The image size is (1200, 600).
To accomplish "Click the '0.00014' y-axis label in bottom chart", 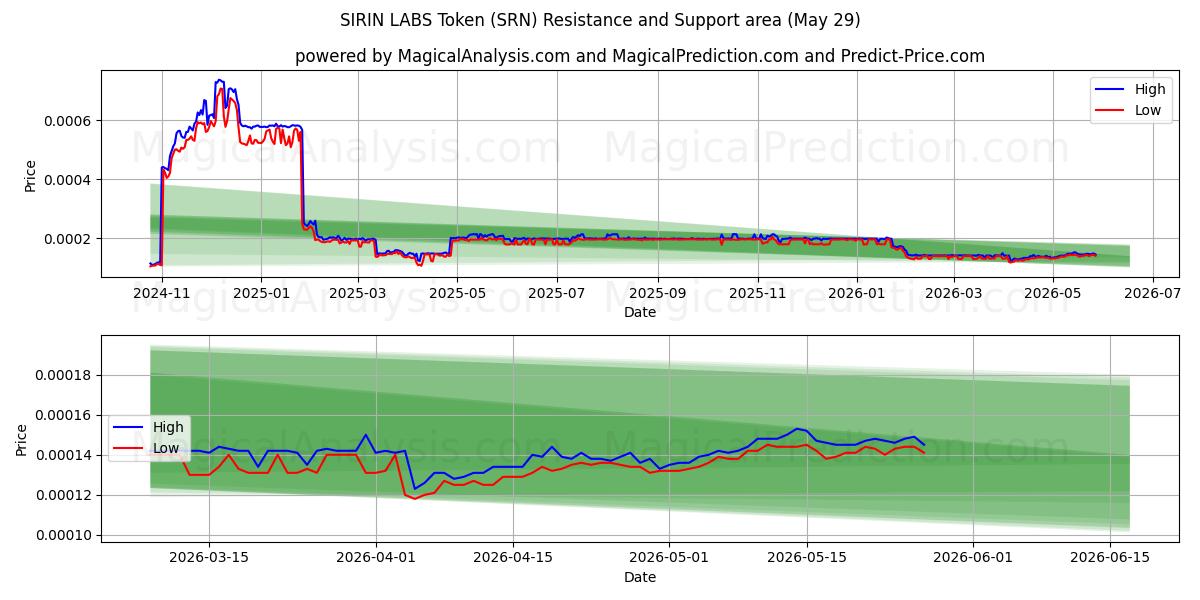I will [64, 456].
